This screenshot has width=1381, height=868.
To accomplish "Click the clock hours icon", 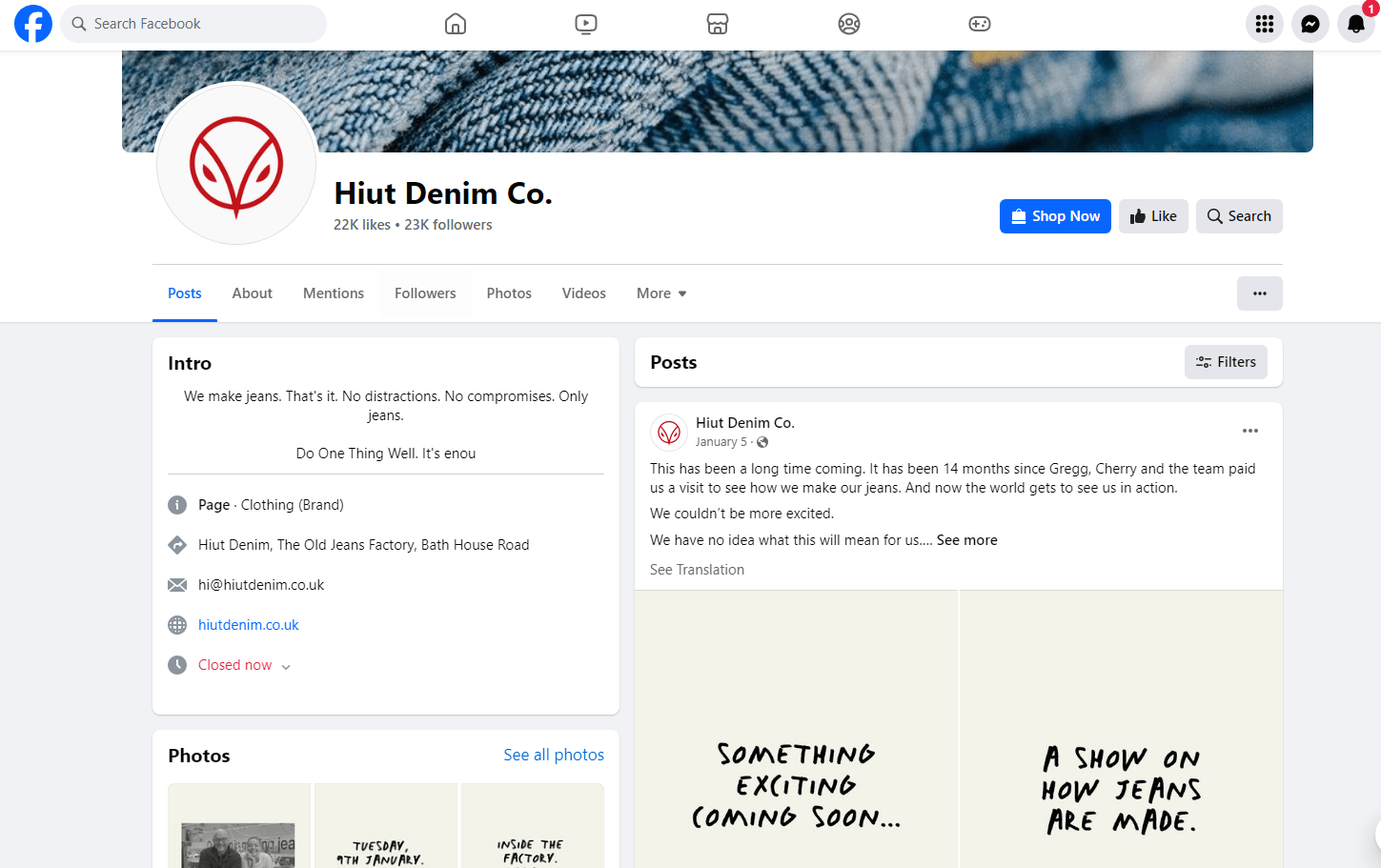I will (177, 665).
